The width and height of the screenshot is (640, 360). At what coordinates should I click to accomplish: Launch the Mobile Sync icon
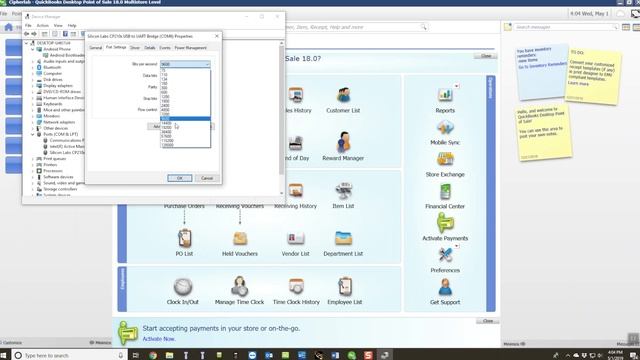(x=445, y=128)
